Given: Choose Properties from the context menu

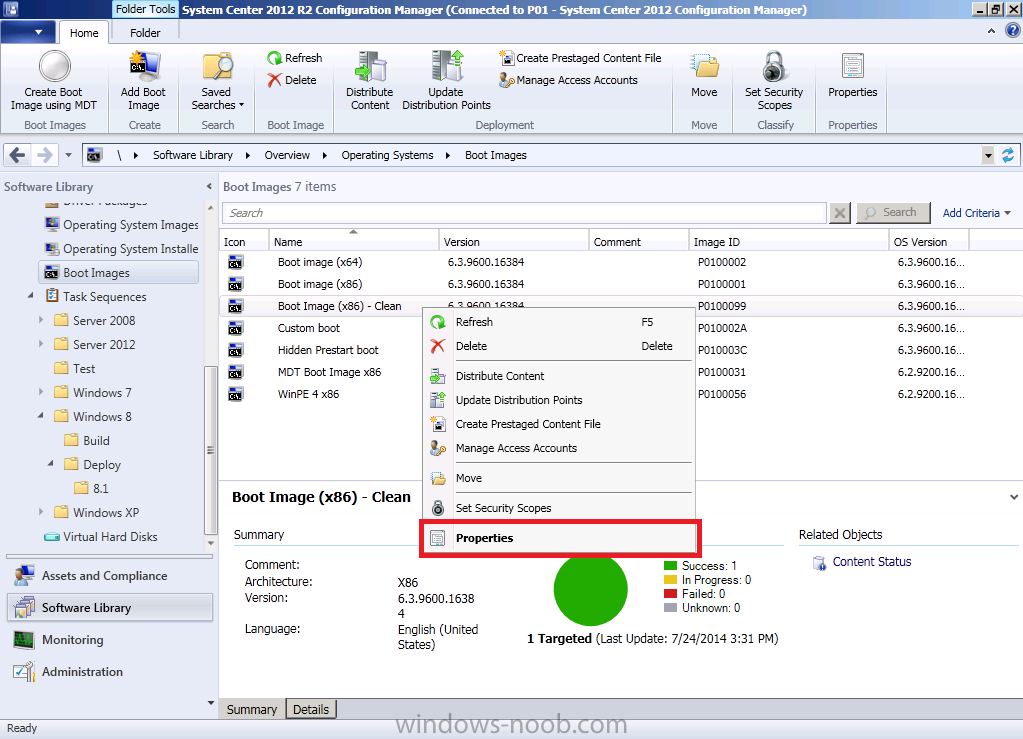Looking at the screenshot, I should pos(558,538).
